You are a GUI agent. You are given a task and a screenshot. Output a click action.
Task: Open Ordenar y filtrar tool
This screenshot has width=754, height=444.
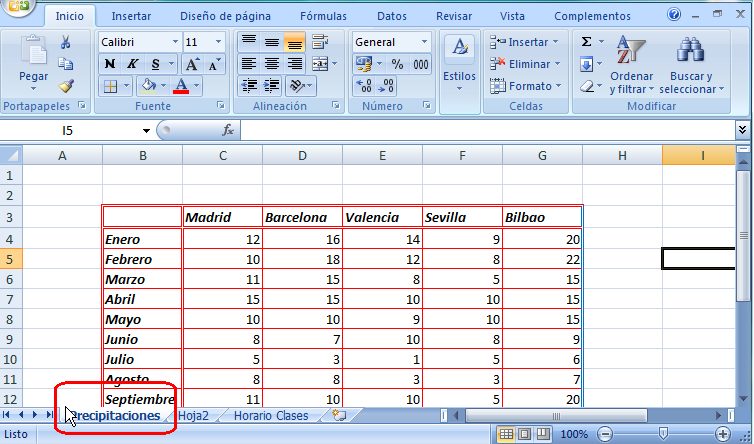(631, 66)
